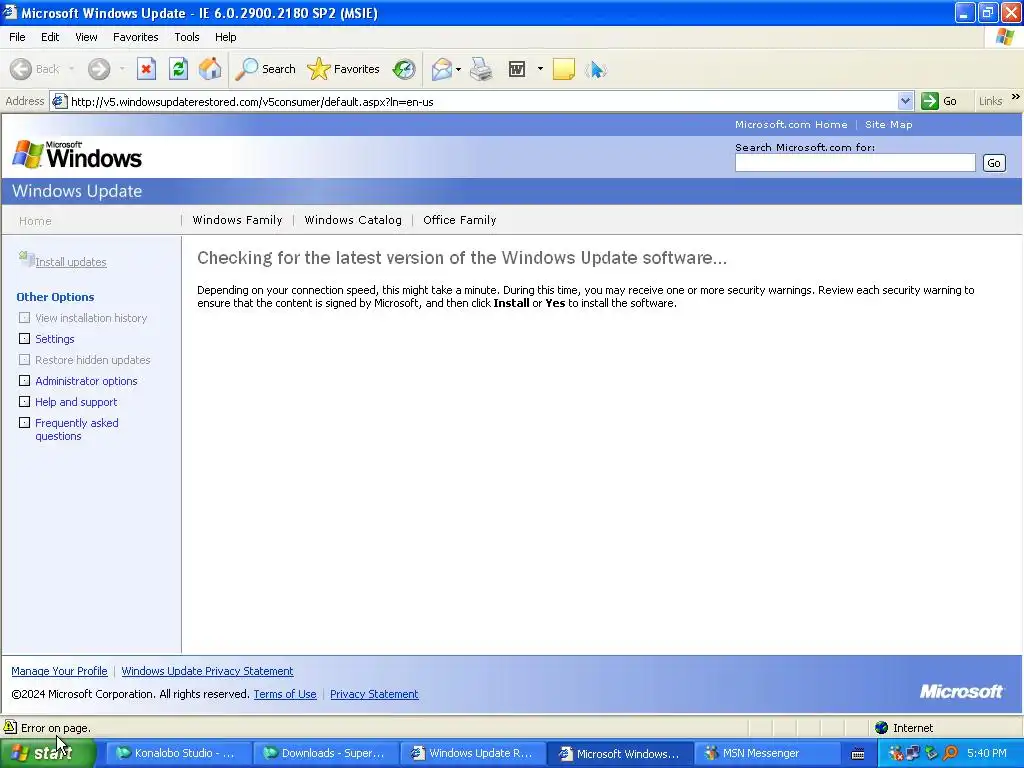
Task: Click the Frequently asked questions bullet box
Action: tap(24, 422)
